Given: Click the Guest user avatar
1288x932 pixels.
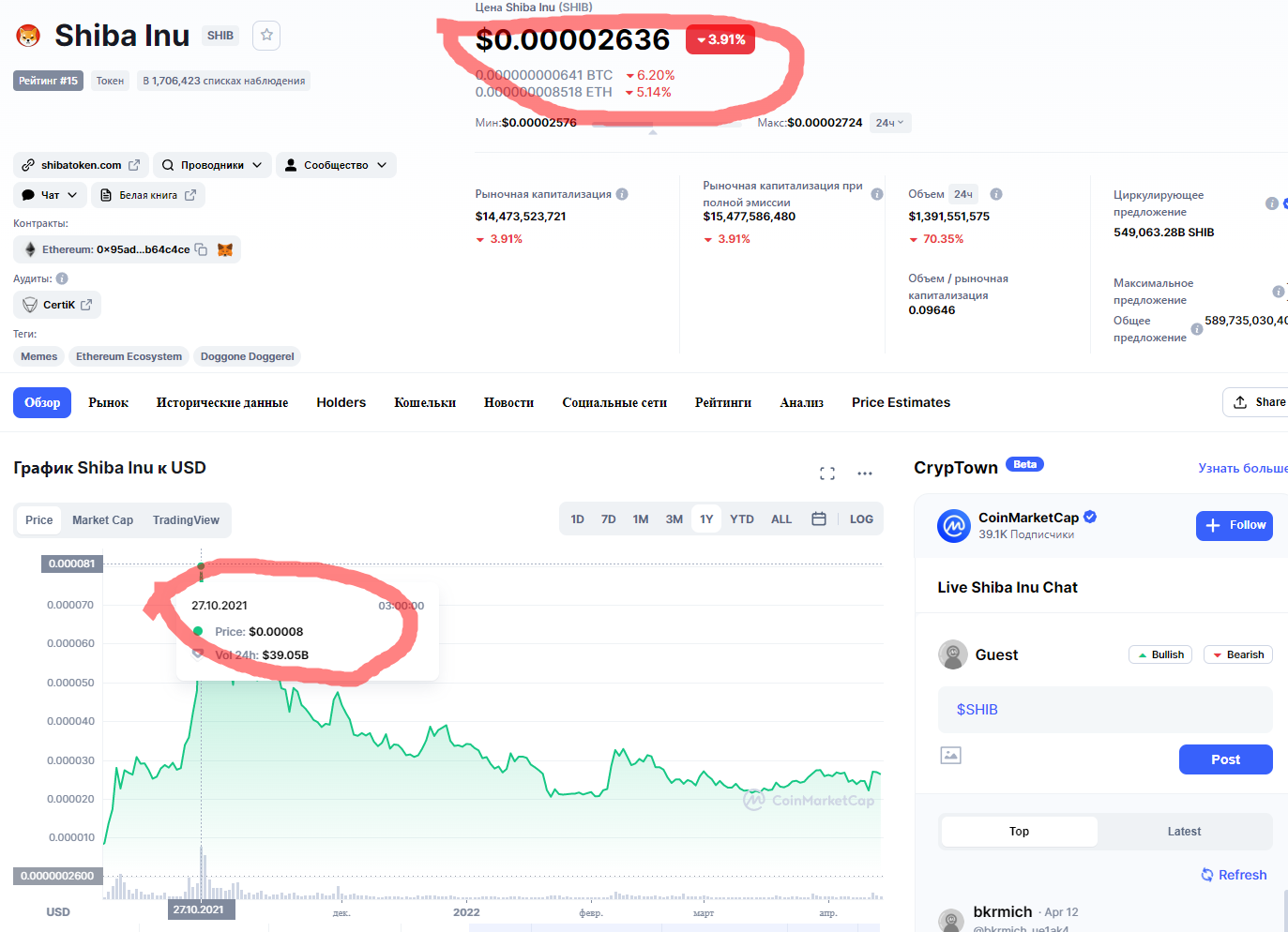Looking at the screenshot, I should point(953,654).
